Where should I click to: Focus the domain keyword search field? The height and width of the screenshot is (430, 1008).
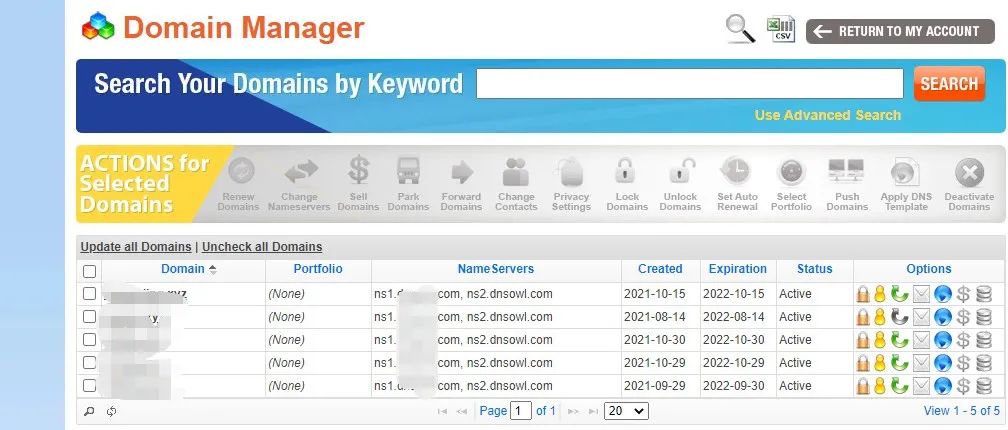point(690,84)
